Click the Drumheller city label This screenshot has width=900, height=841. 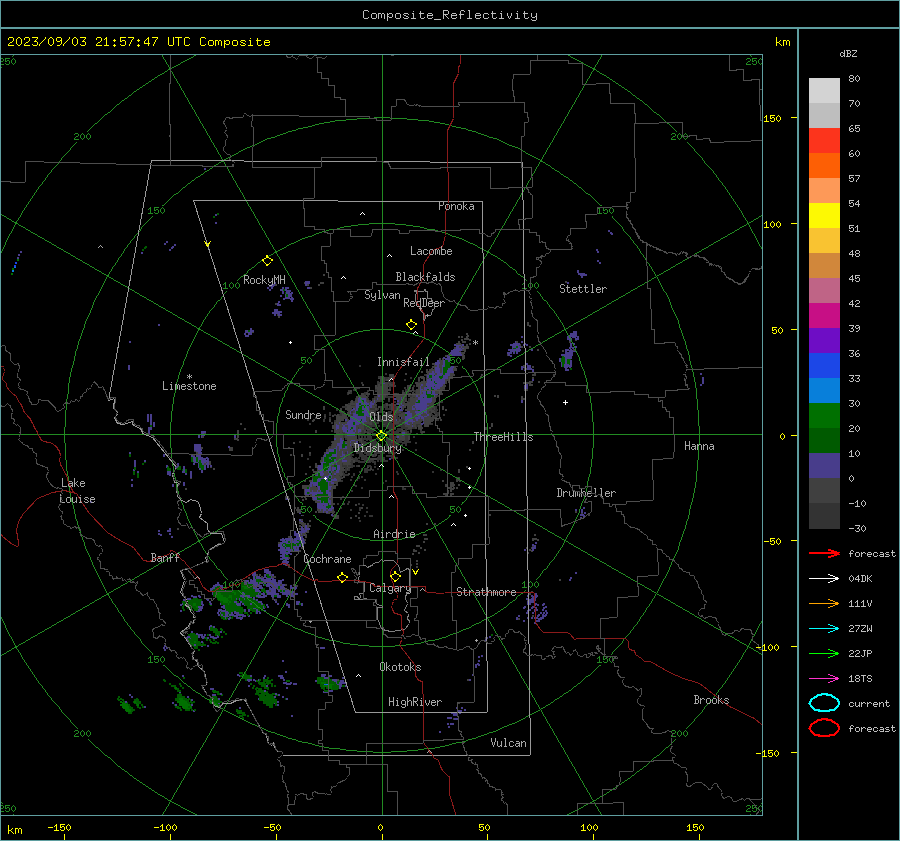pyautogui.click(x=586, y=493)
